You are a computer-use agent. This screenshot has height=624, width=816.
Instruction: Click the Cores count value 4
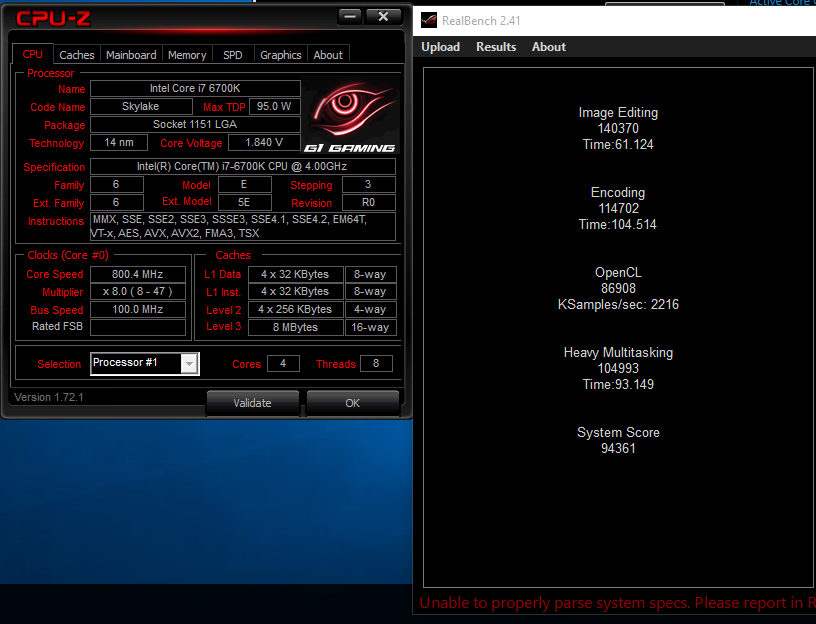(x=283, y=364)
